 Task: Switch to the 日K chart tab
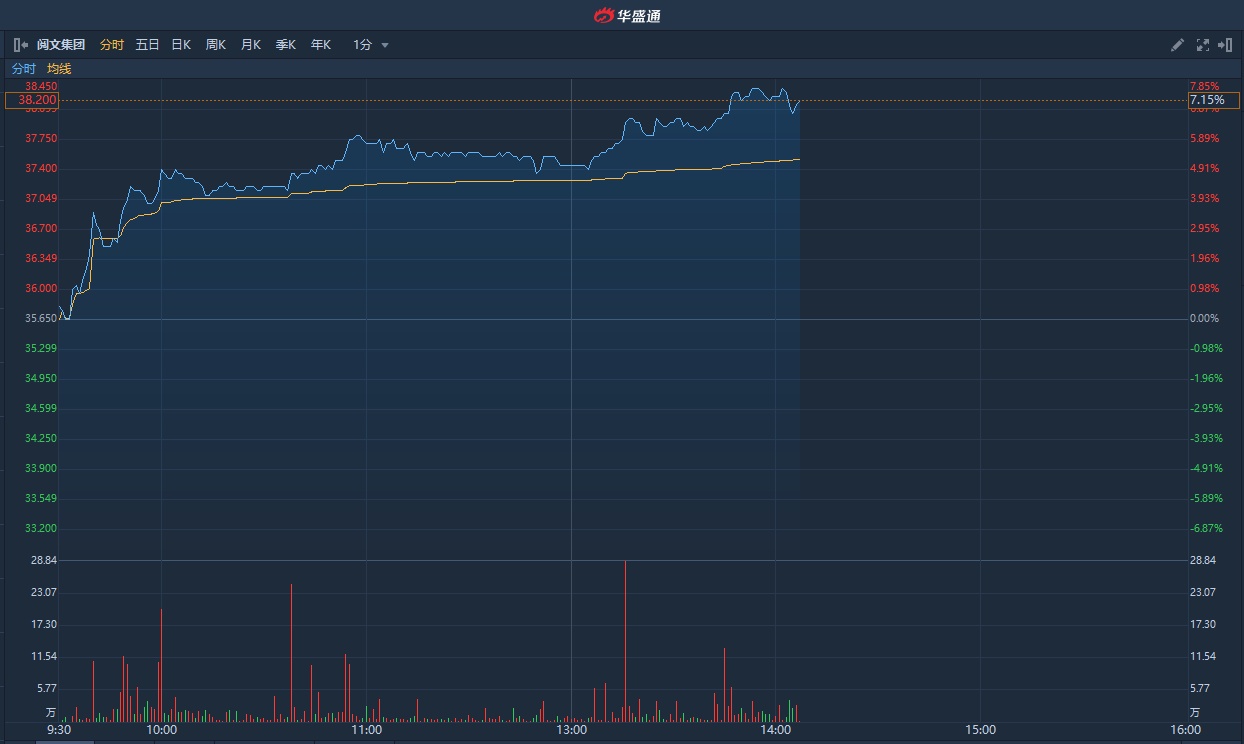[181, 45]
